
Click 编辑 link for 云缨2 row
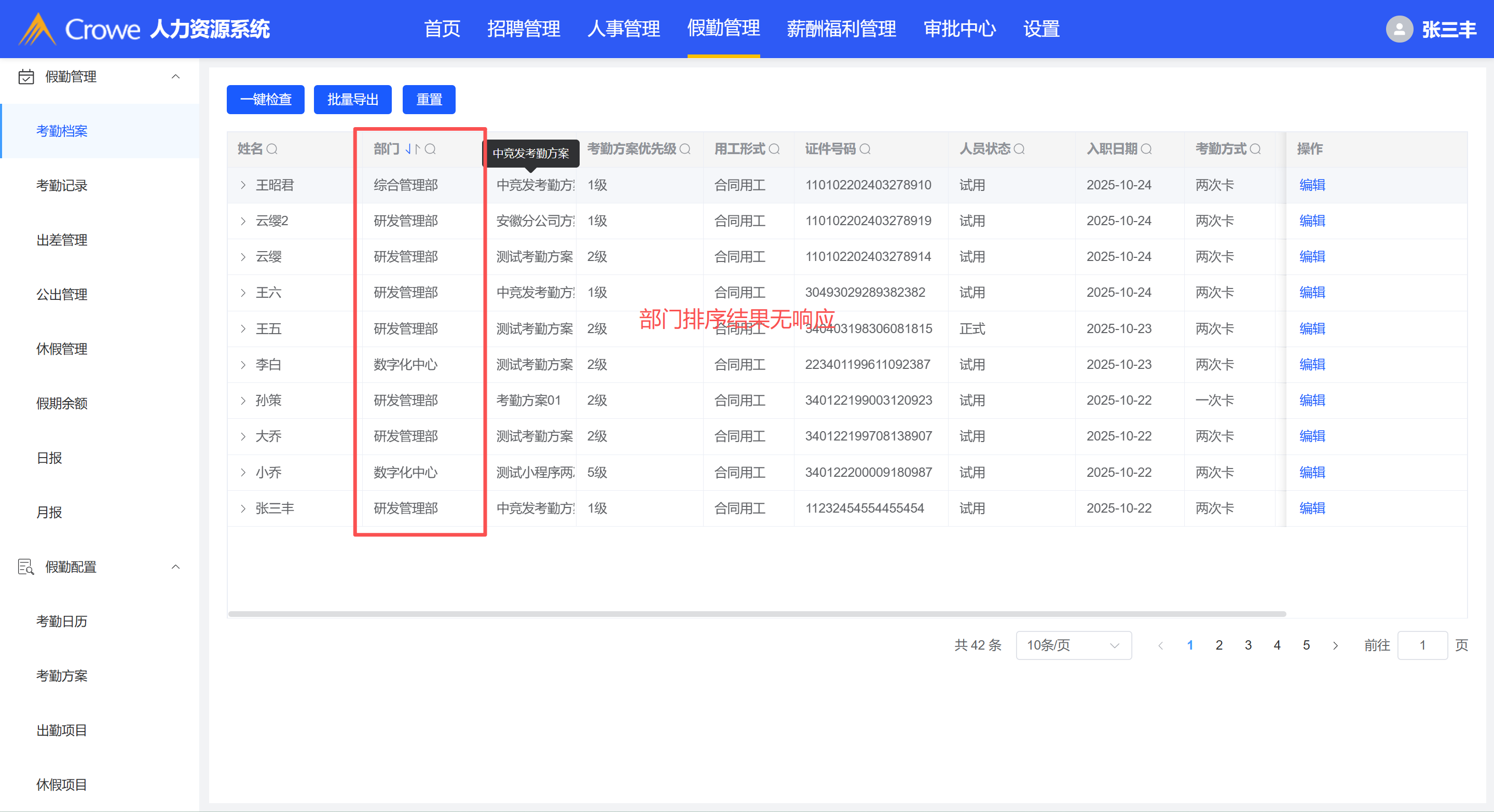pos(1311,221)
